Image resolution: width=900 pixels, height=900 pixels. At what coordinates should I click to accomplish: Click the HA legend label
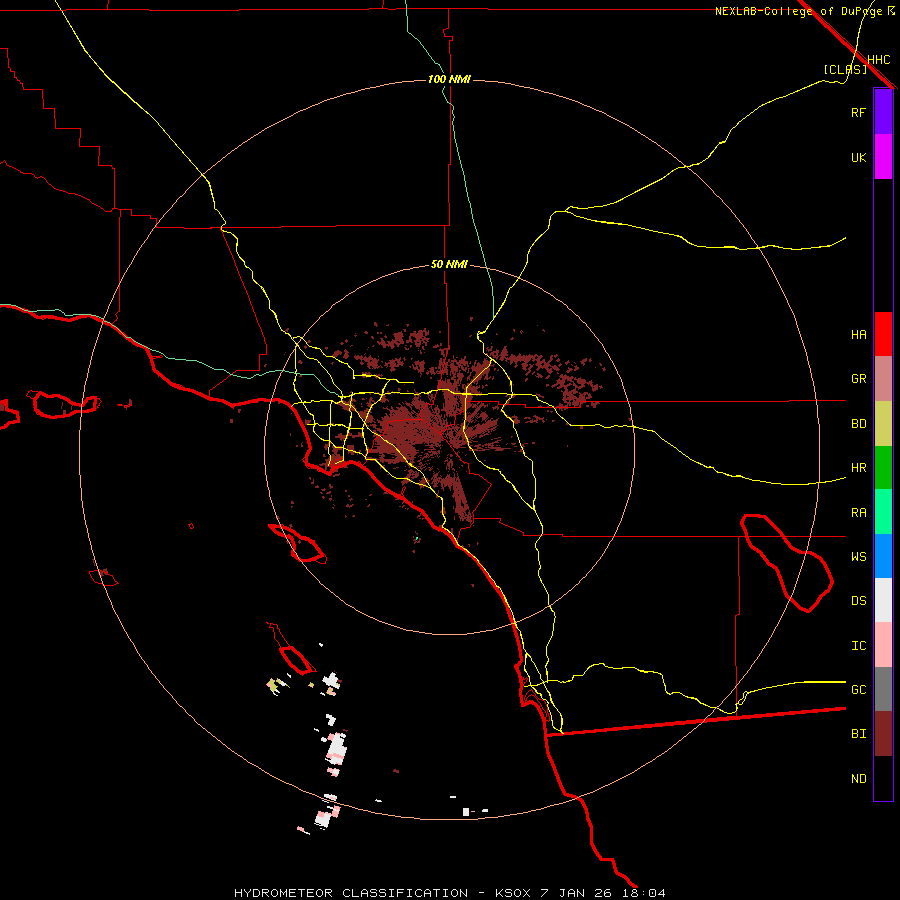click(858, 334)
